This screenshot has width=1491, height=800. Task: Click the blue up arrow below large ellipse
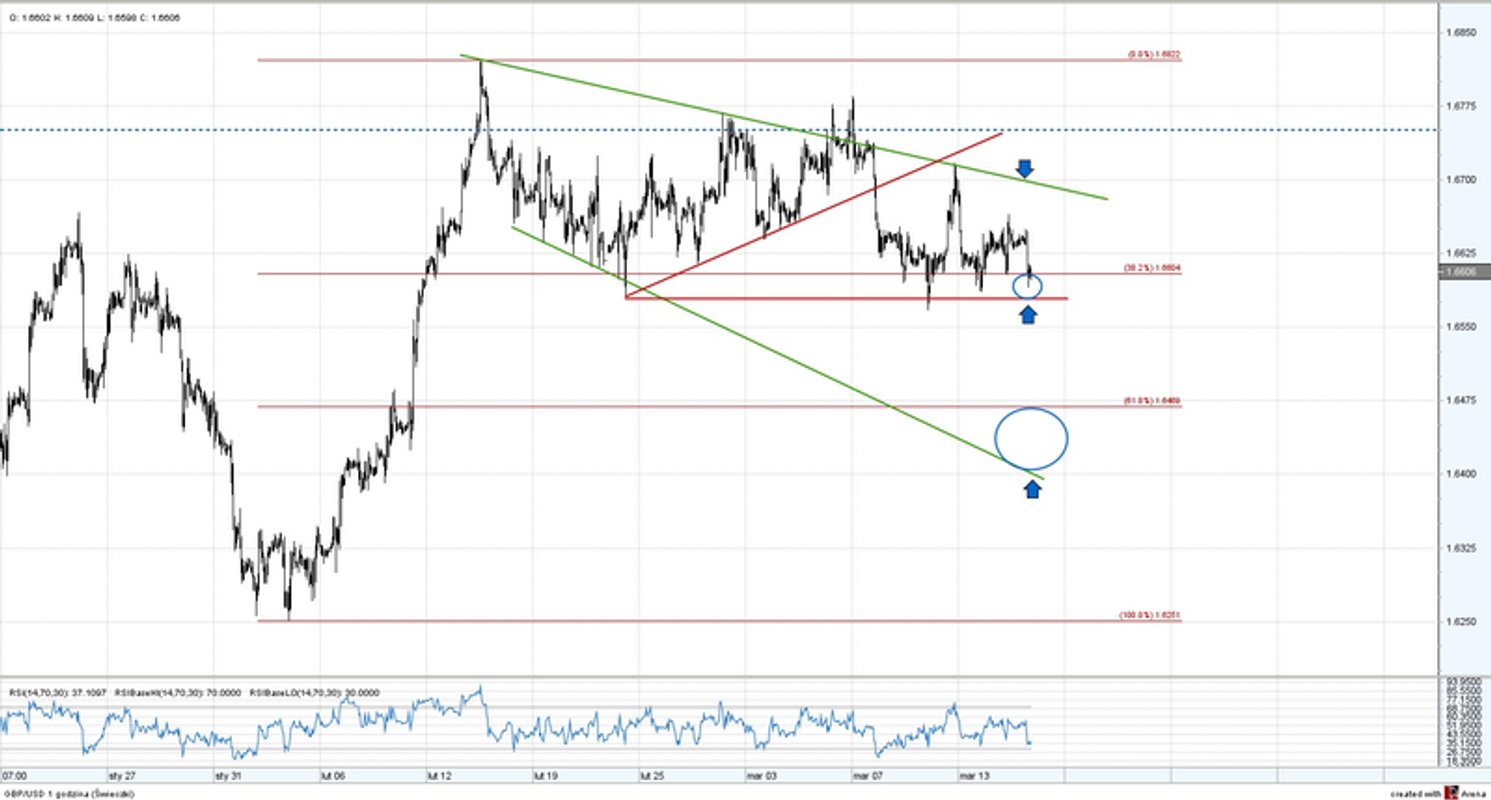click(1032, 488)
